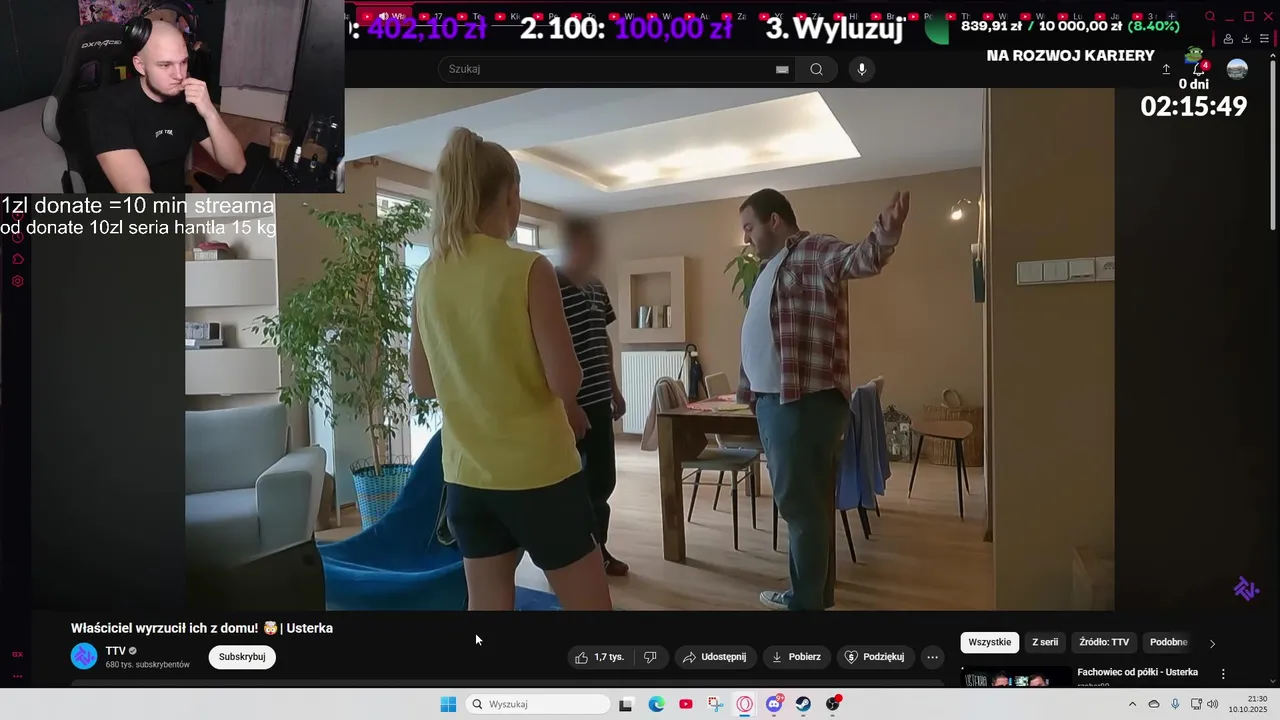
Task: Expand more filter chips with the right chevron
Action: tap(1212, 643)
